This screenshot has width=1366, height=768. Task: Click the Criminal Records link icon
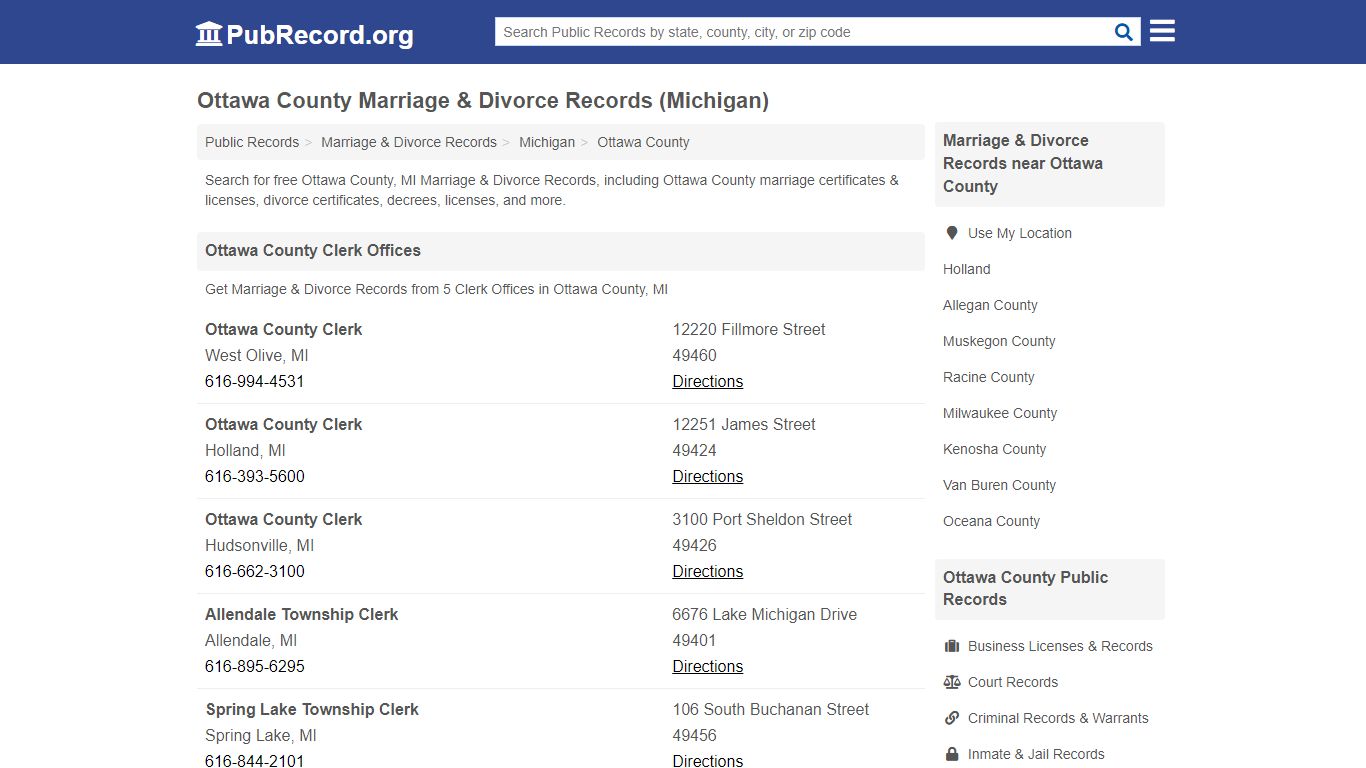point(952,718)
